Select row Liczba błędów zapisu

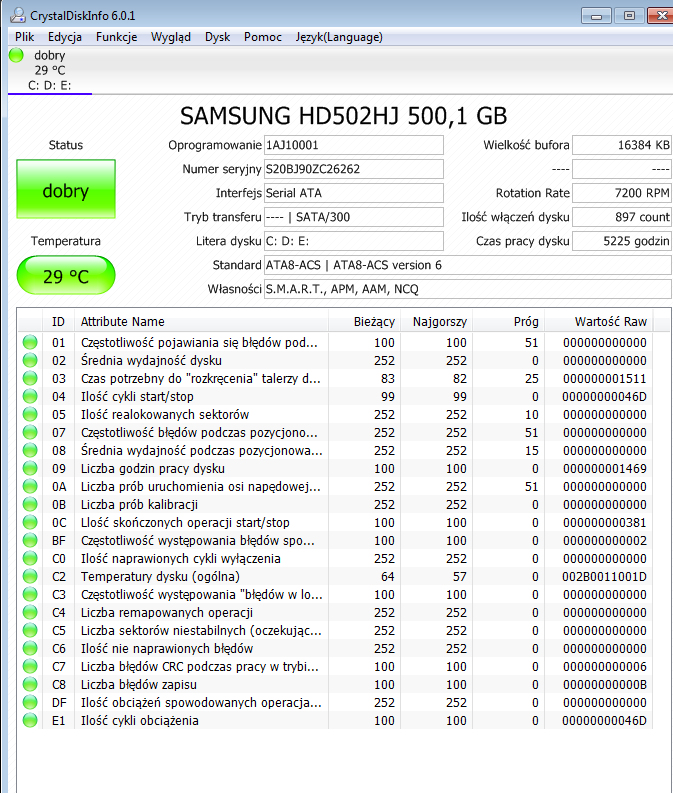click(x=335, y=685)
